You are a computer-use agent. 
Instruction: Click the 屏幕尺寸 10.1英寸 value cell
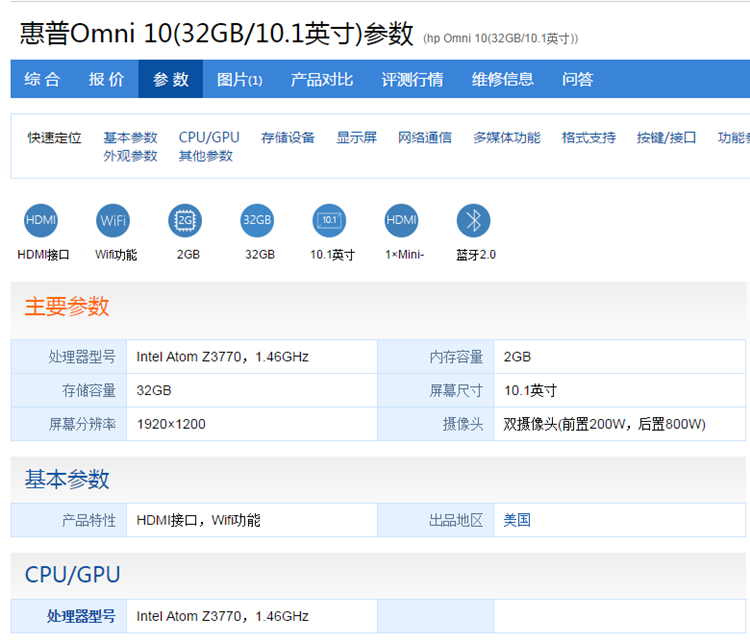click(x=619, y=390)
